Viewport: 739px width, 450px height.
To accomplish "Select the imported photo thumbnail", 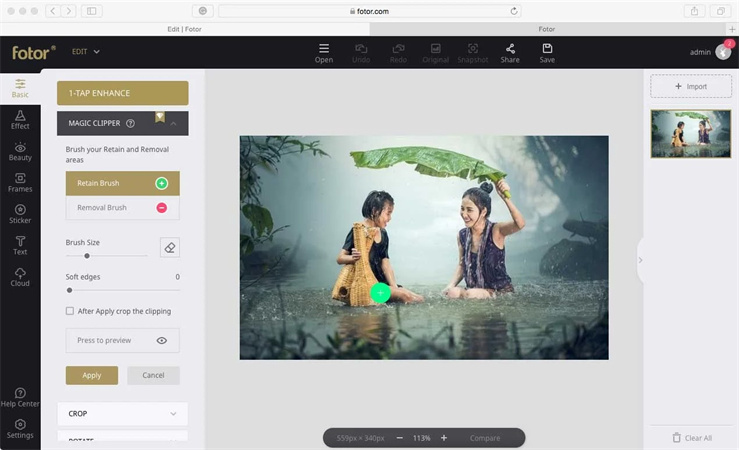I will coord(690,134).
